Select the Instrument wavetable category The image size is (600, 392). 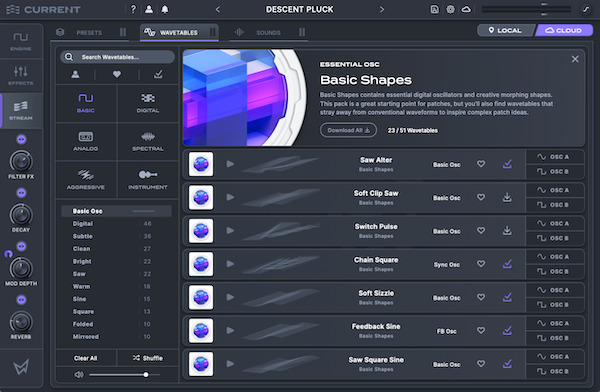click(x=148, y=180)
